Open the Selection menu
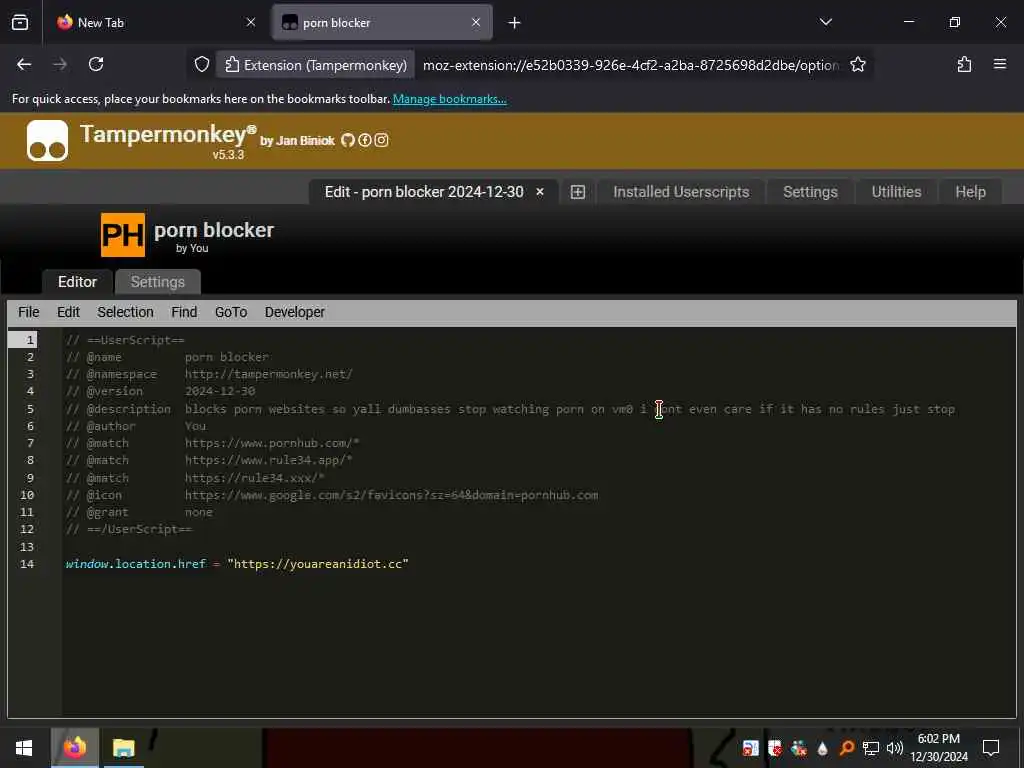The height and width of the screenshot is (768, 1024). pyautogui.click(x=125, y=312)
